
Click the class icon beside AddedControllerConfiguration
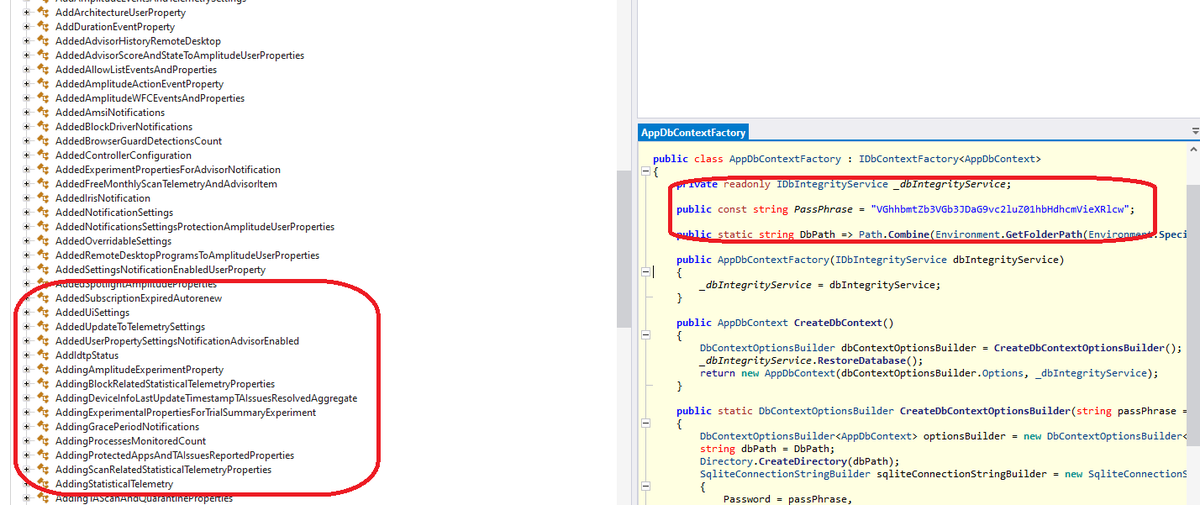[x=42, y=156]
